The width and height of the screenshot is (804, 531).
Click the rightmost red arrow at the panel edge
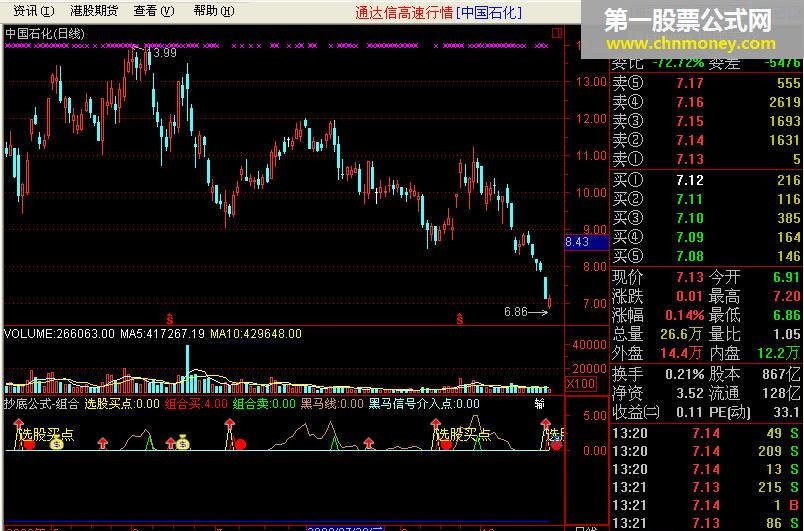545,423
